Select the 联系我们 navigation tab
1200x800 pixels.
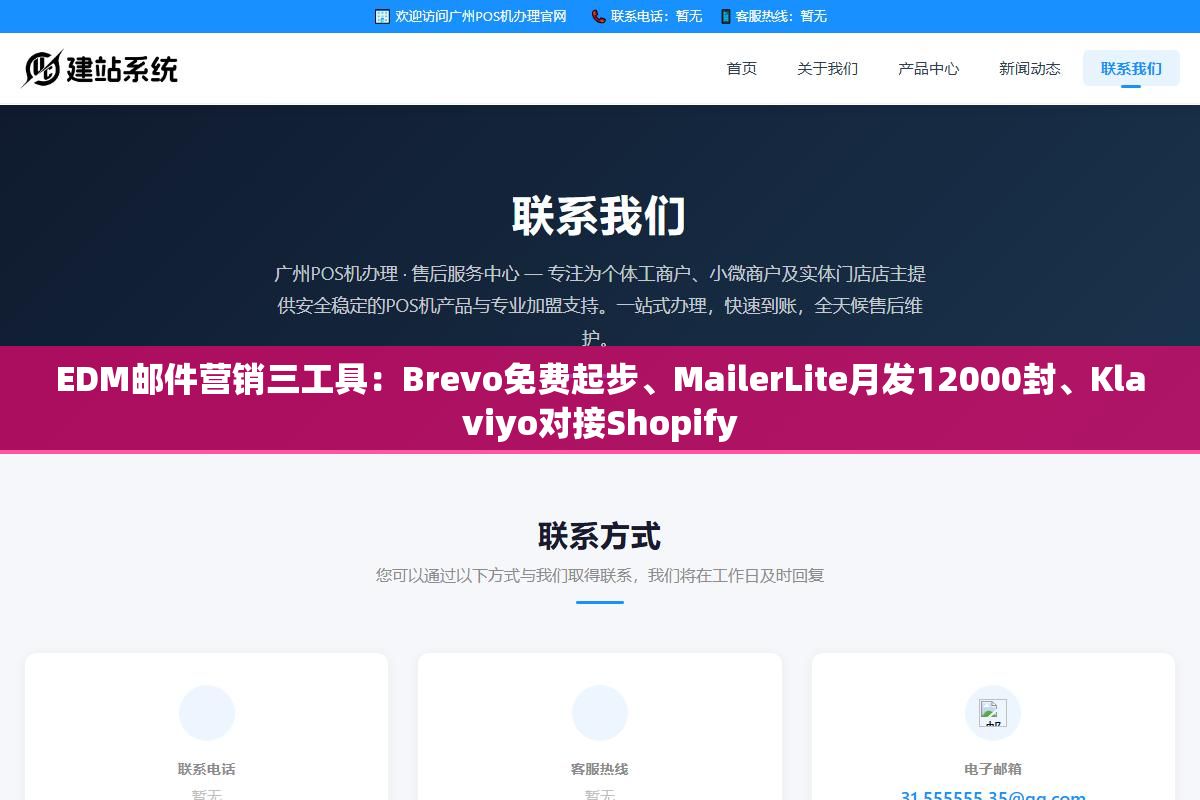tap(1131, 68)
